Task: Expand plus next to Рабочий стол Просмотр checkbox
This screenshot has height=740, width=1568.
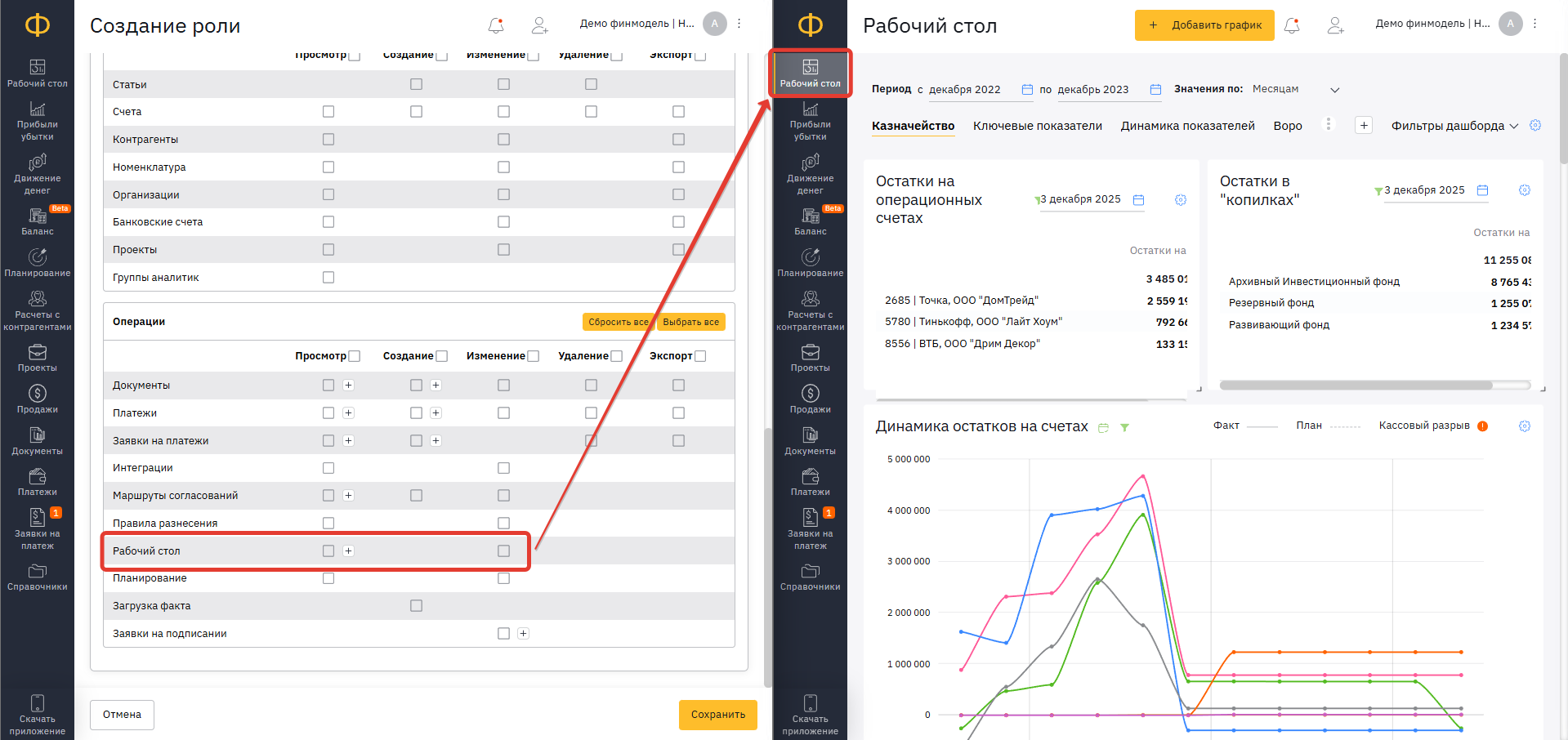Action: (348, 551)
